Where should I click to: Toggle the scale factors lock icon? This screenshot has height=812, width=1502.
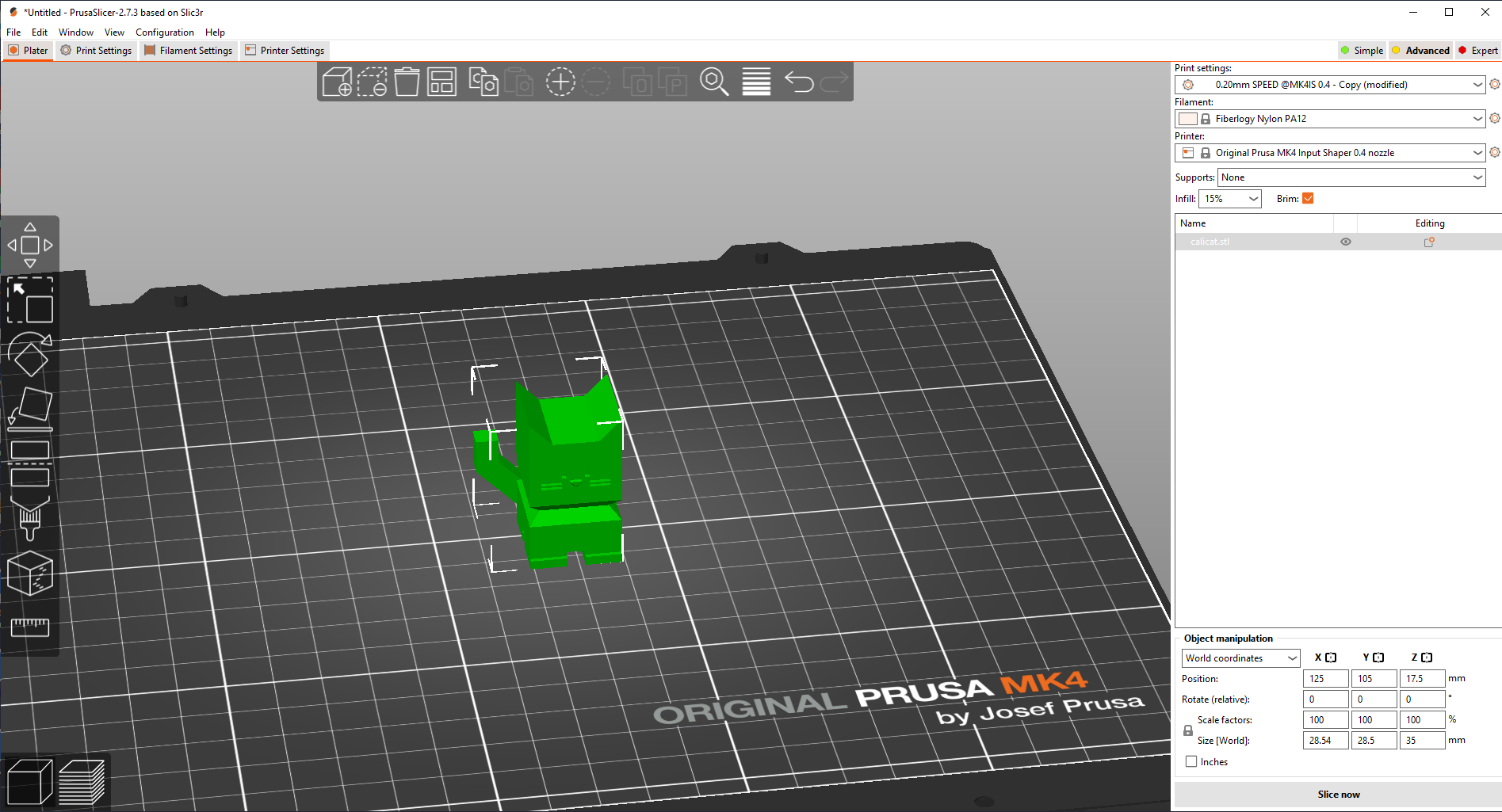pyautogui.click(x=1187, y=730)
